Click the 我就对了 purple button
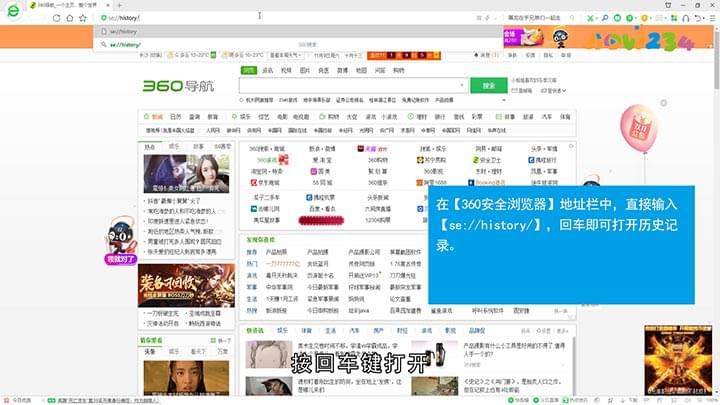This screenshot has height=405, width=720. [x=120, y=259]
